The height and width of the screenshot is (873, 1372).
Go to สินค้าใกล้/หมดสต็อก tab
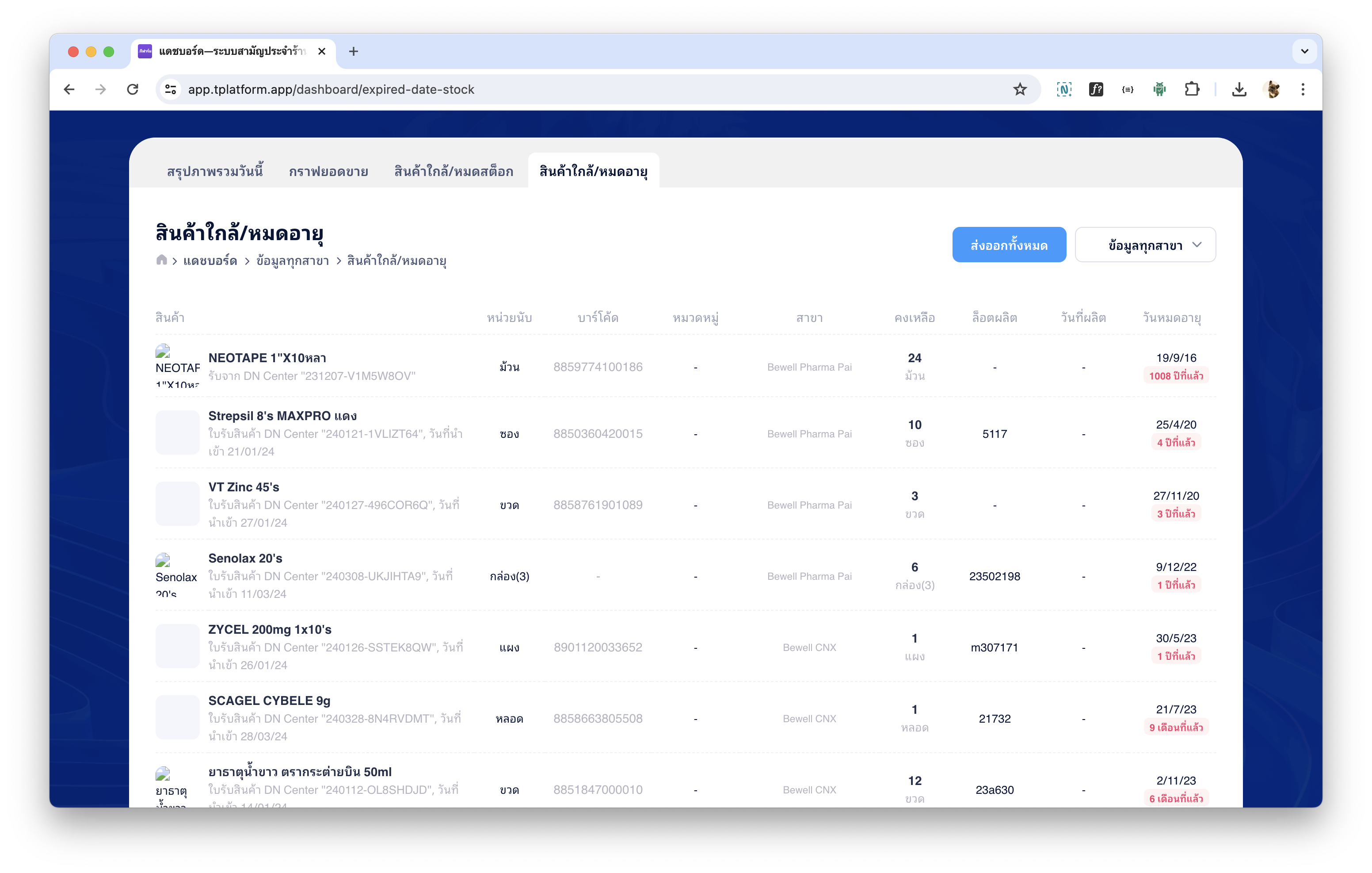(454, 171)
